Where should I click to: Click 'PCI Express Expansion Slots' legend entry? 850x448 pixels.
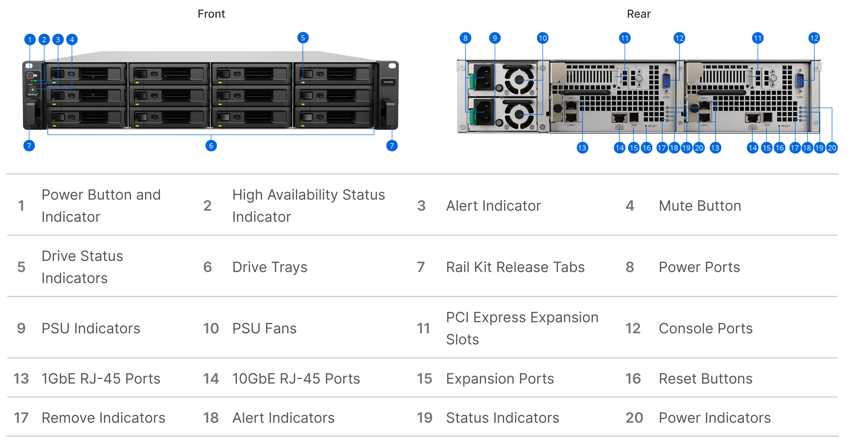click(522, 328)
